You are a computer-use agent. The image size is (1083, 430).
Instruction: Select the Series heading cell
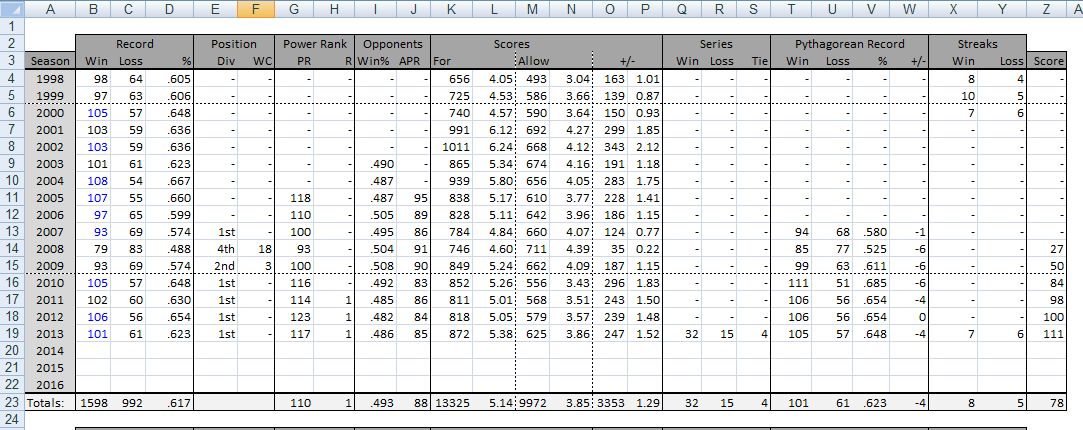(x=717, y=44)
